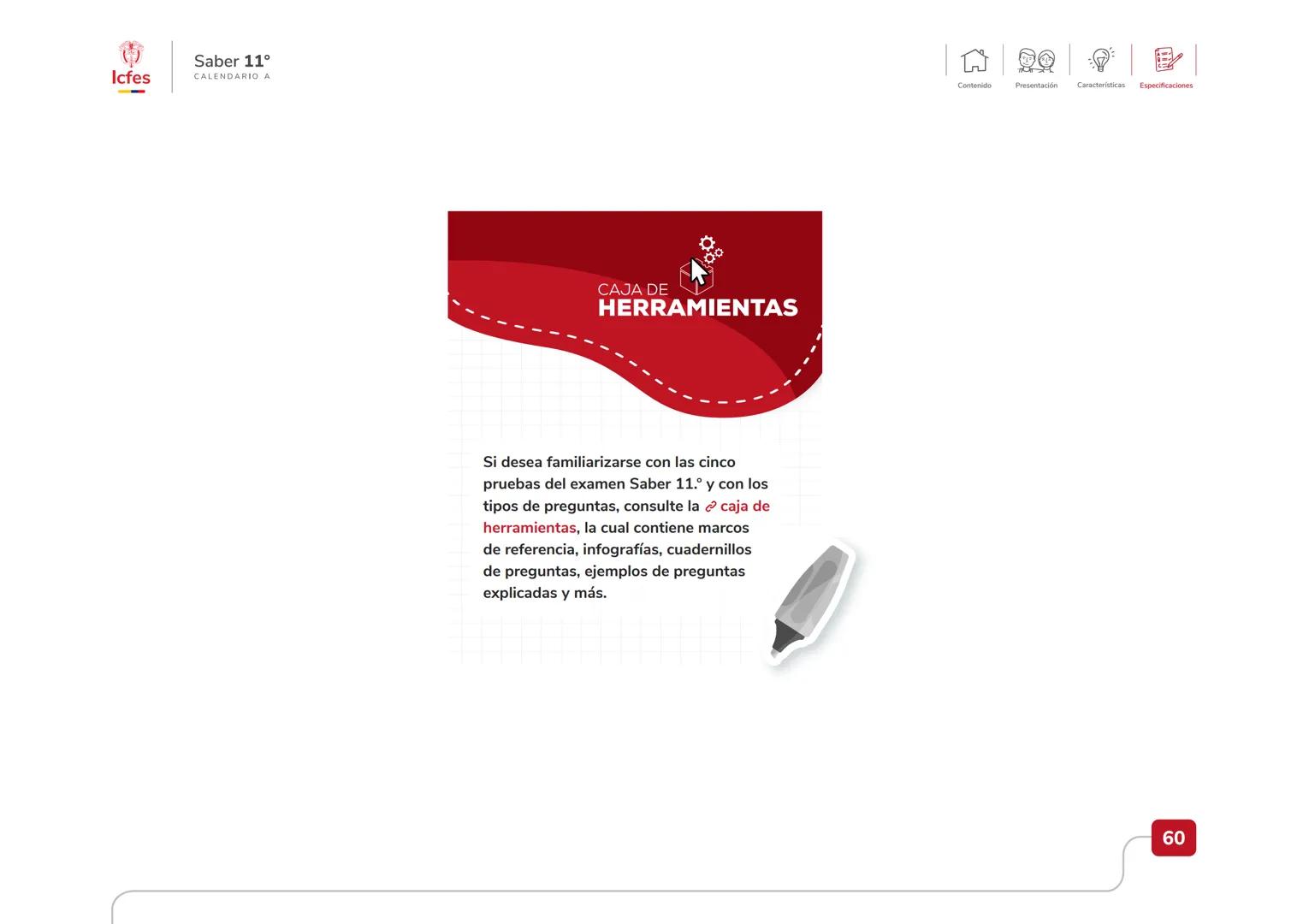
Task: Follow the red 'herramientas' link text
Action: coord(529,528)
